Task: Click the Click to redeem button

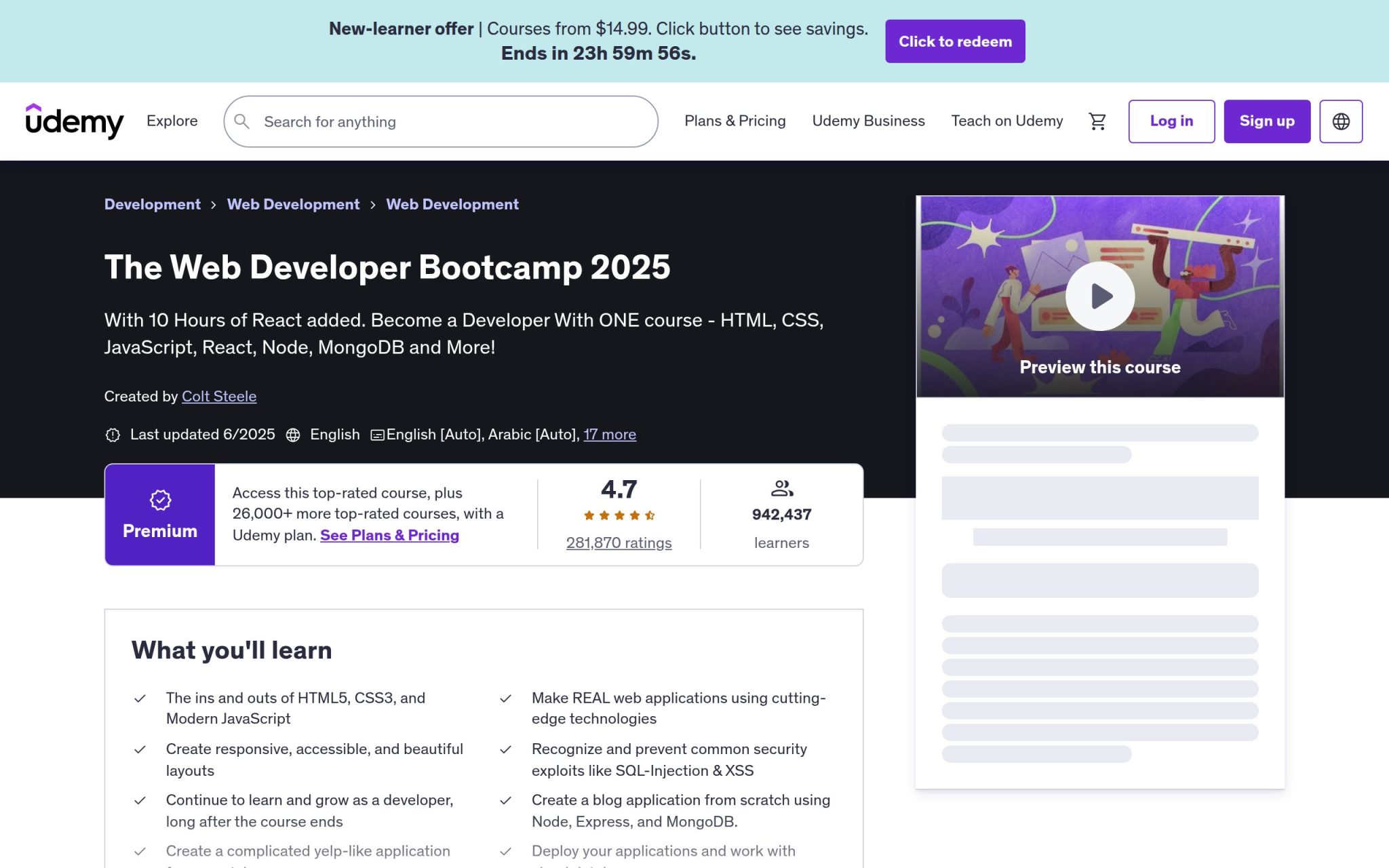Action: point(955,41)
